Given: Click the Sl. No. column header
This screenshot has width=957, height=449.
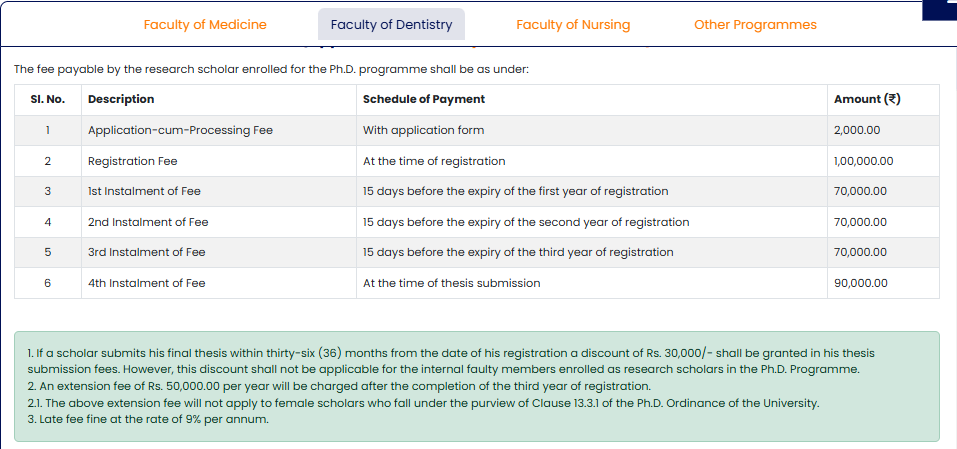Looking at the screenshot, I should tap(48, 99).
